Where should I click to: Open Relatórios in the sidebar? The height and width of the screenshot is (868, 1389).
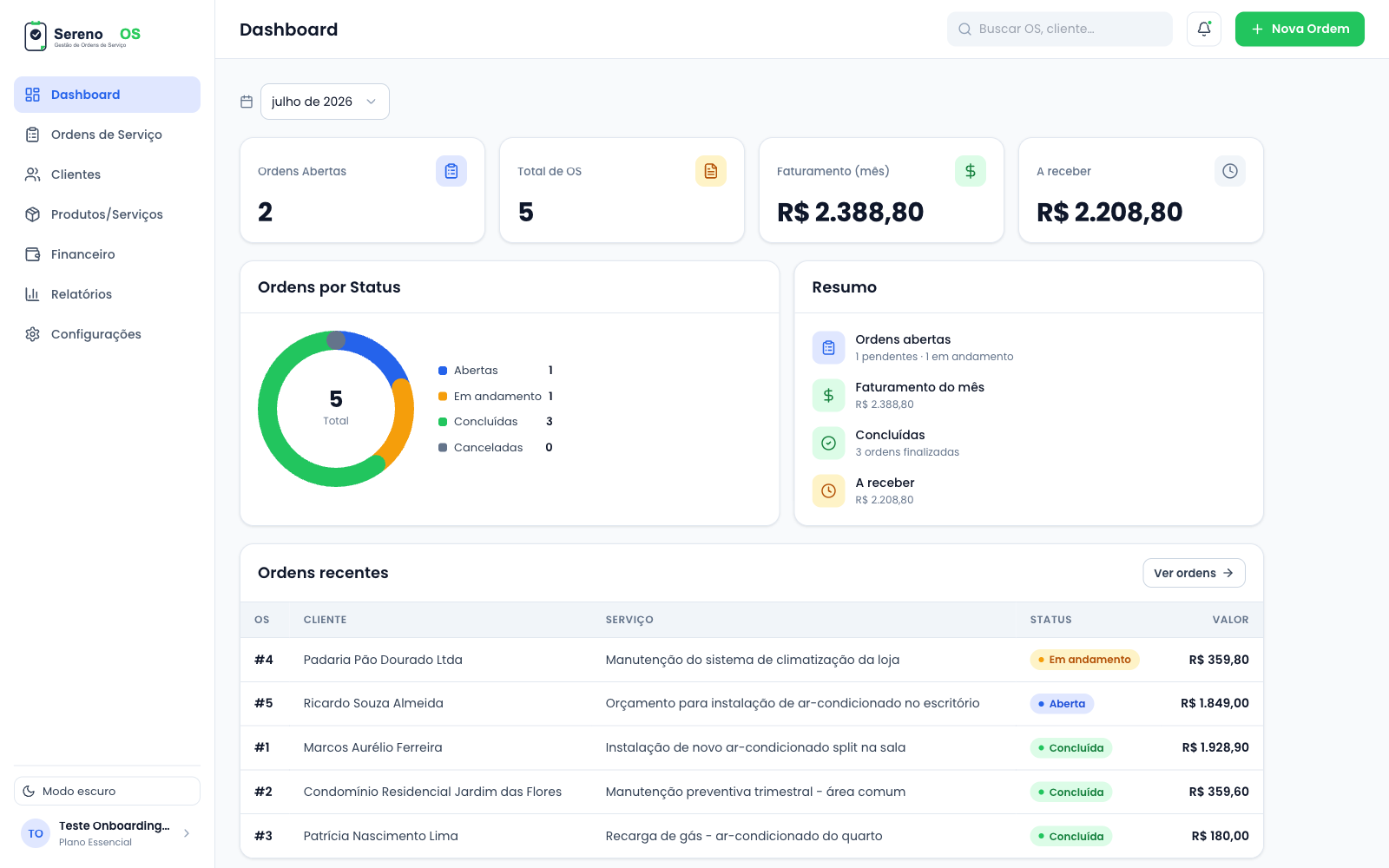pyautogui.click(x=107, y=294)
